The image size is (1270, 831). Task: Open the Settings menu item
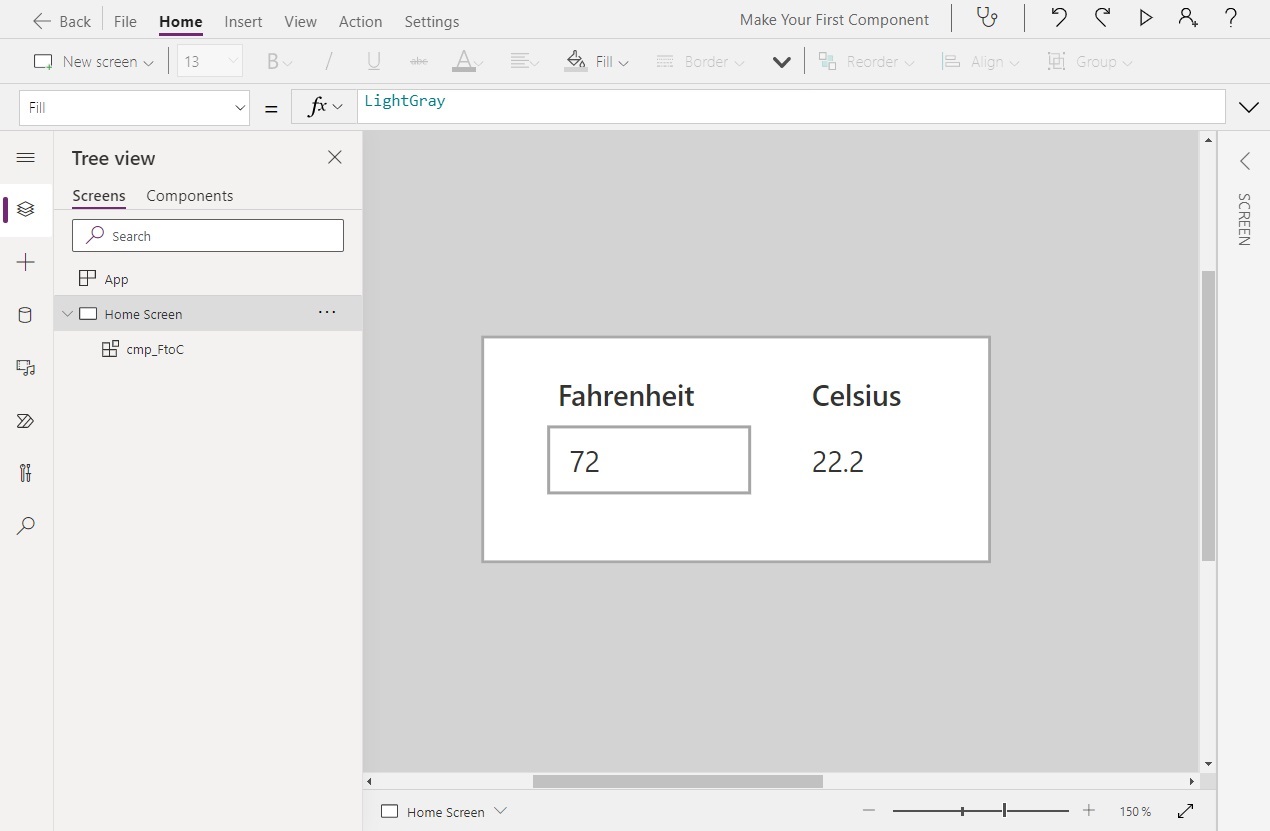point(431,21)
